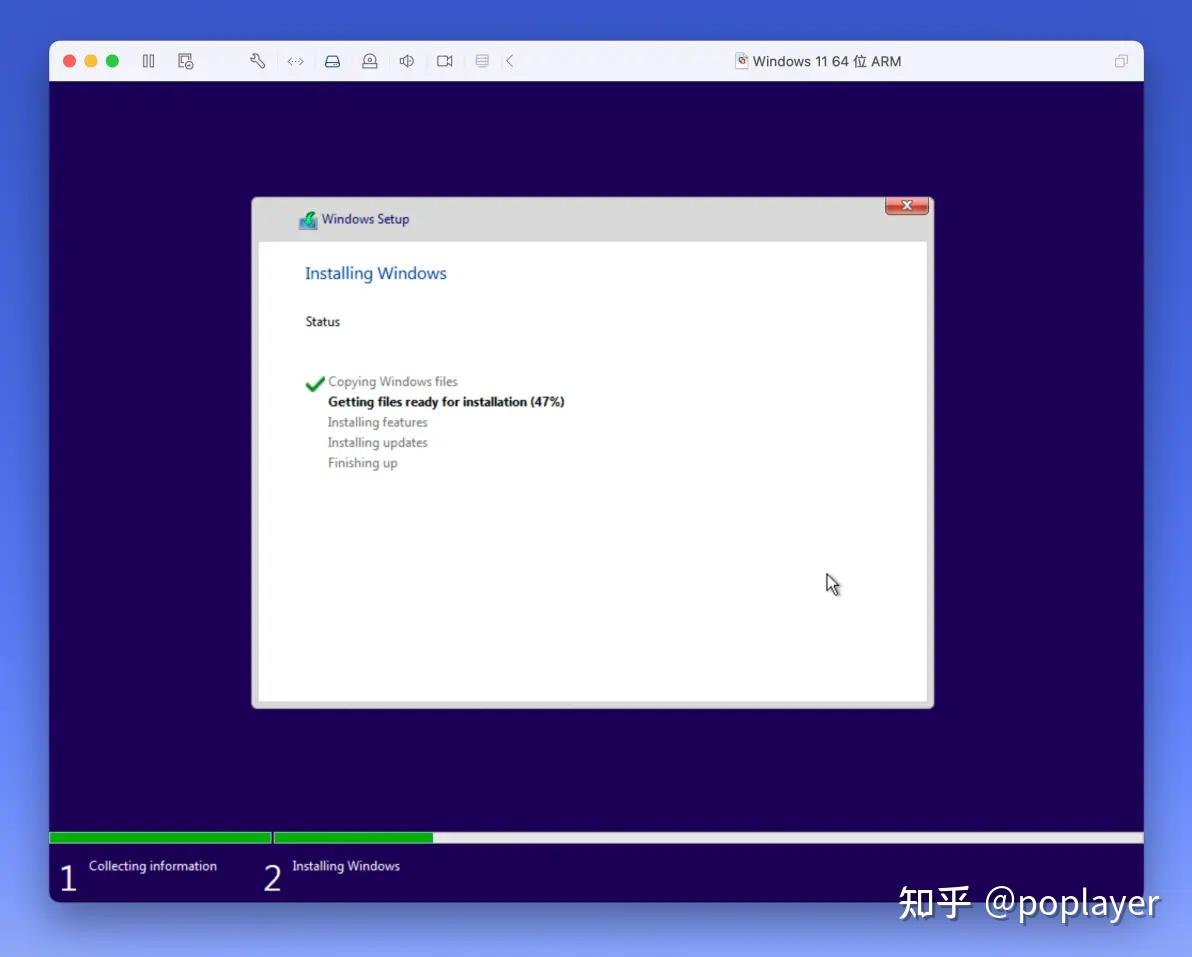Pause the virtual machine with pause icon
The height and width of the screenshot is (957, 1192).
tap(148, 61)
